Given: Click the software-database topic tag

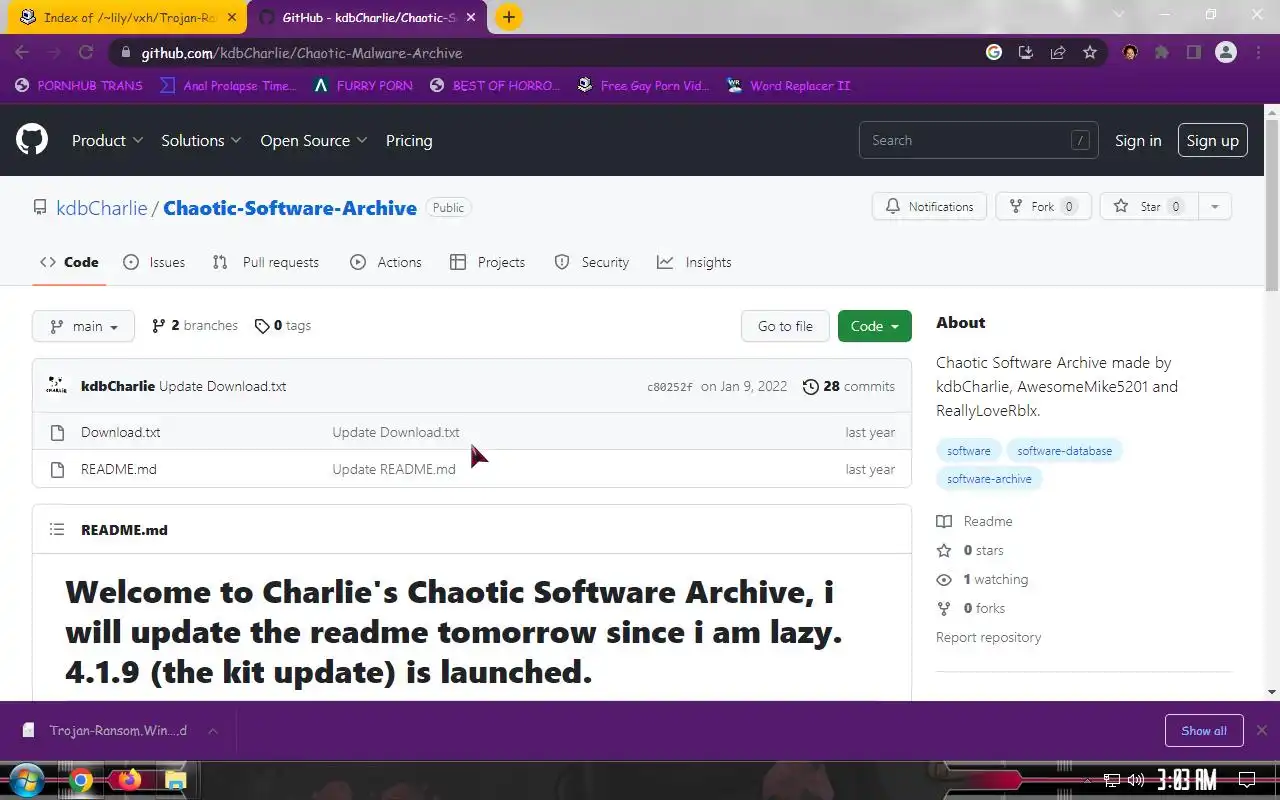Looking at the screenshot, I should (x=1064, y=451).
